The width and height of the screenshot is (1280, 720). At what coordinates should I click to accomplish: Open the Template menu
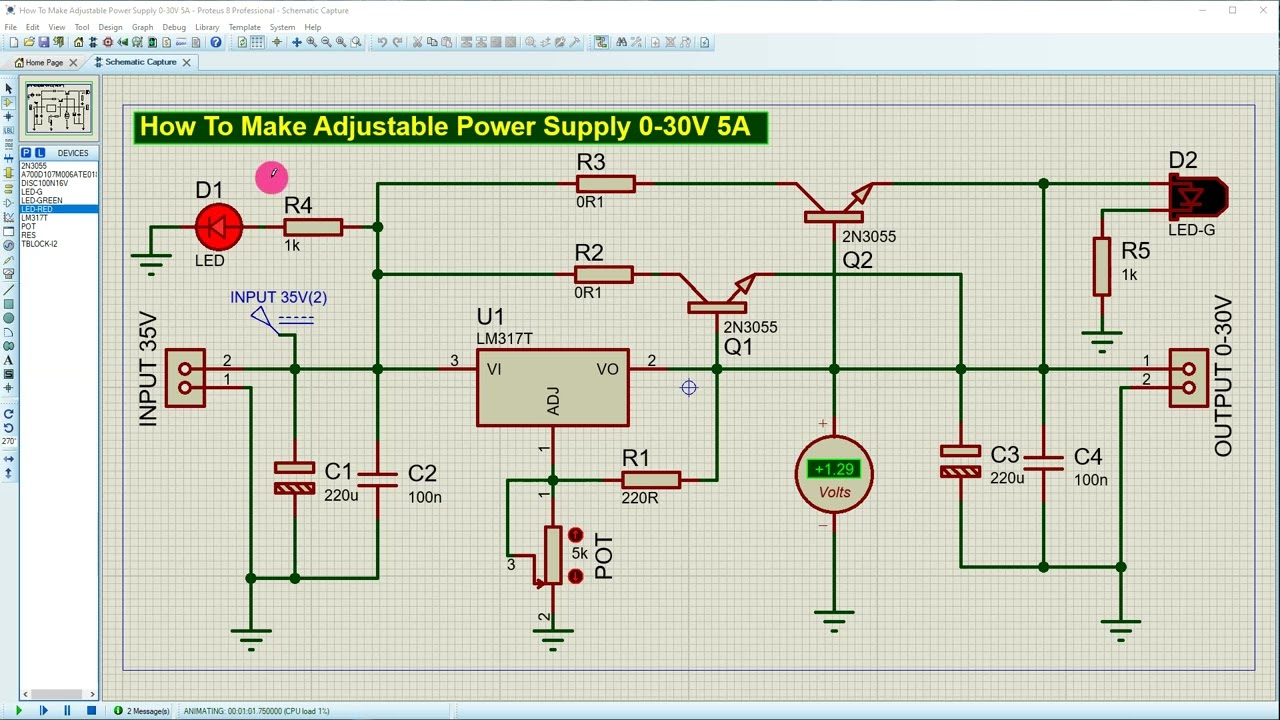click(244, 27)
